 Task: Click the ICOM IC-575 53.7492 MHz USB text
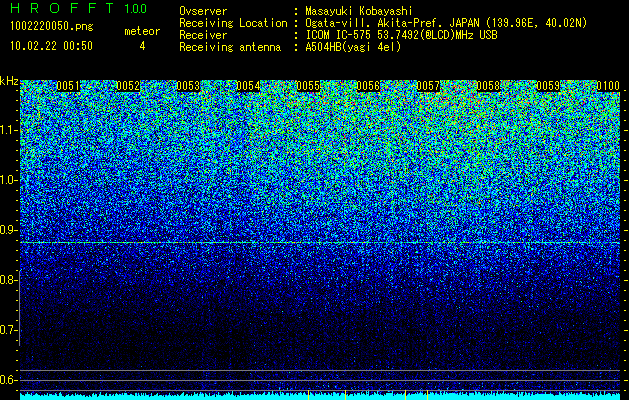coord(401,35)
